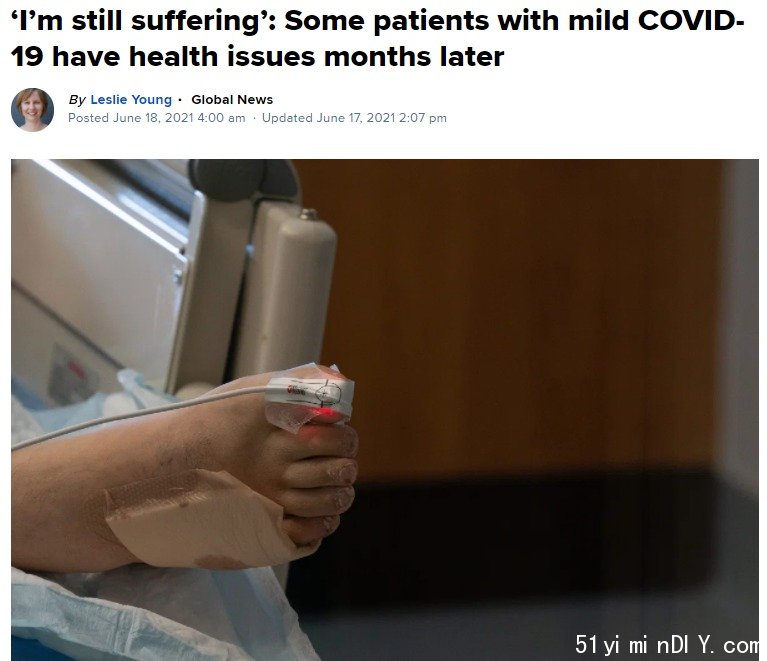Image resolution: width=767 pixels, height=661 pixels.
Task: Click the Global News source label
Action: [x=232, y=99]
